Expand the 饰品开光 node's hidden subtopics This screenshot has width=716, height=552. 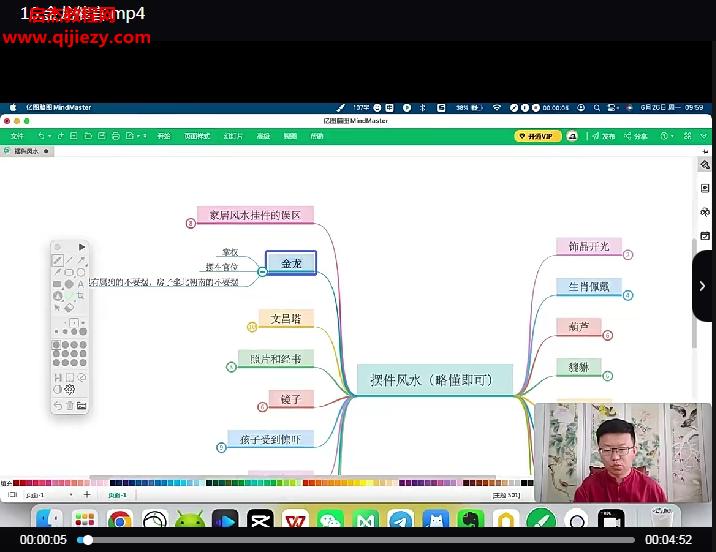pyautogui.click(x=628, y=254)
